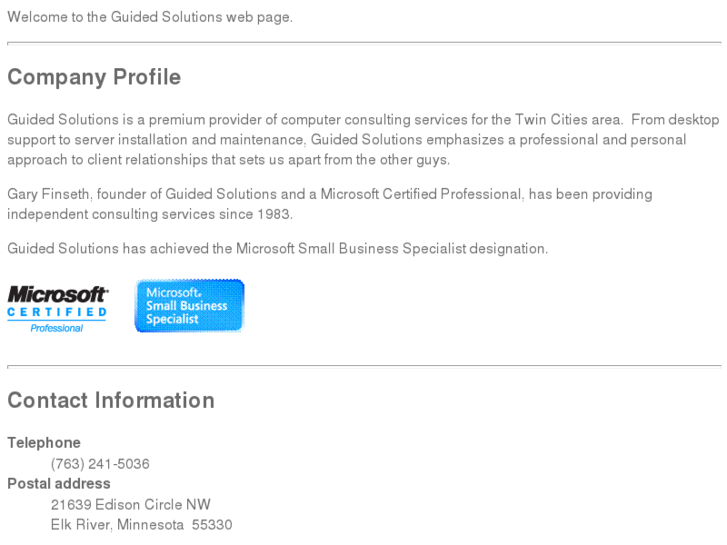Viewport: 727px width, 545px height.
Task: Click the bold Telephone label
Action: point(44,443)
